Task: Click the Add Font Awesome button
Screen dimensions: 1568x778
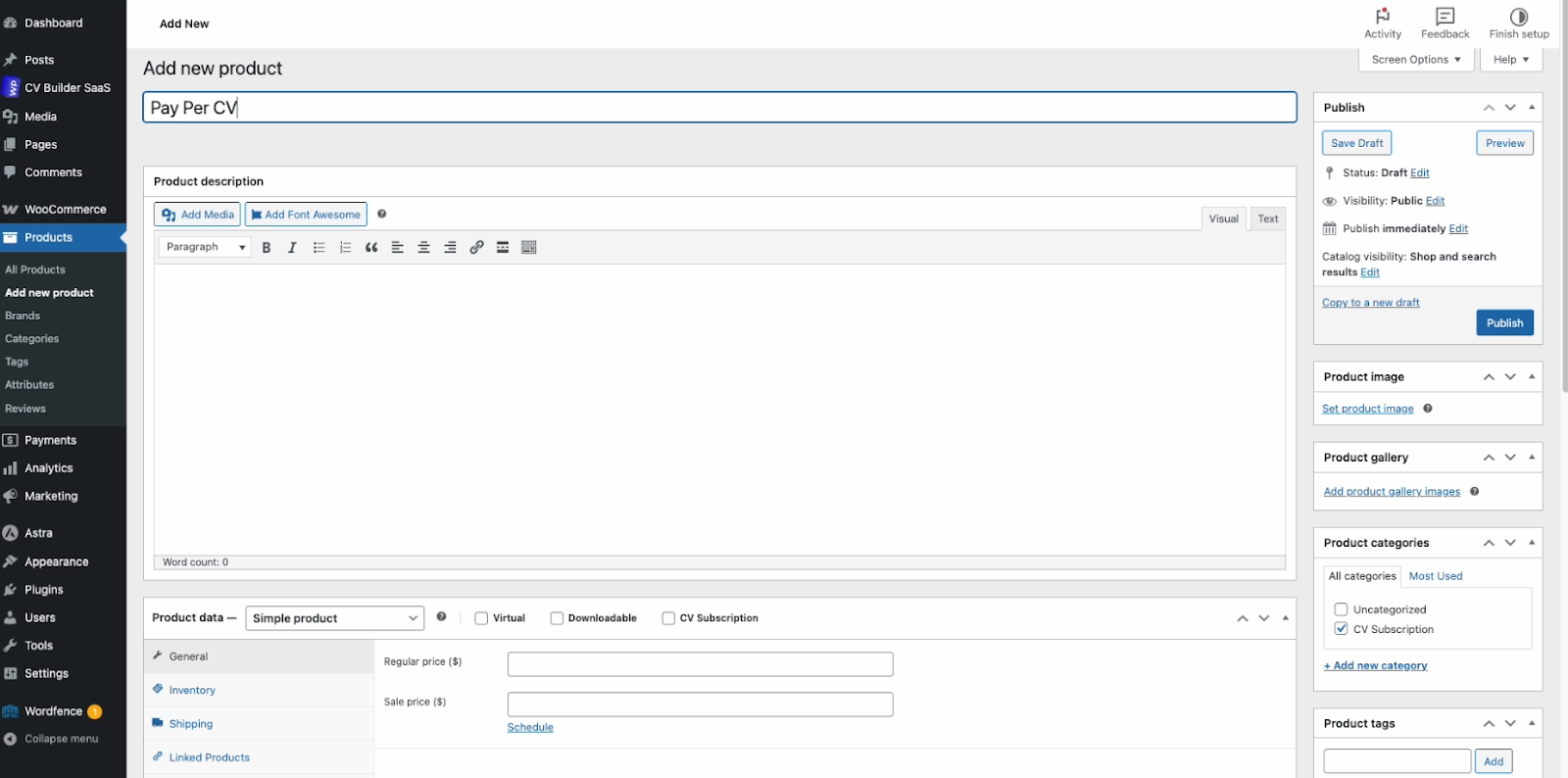Action: point(306,215)
